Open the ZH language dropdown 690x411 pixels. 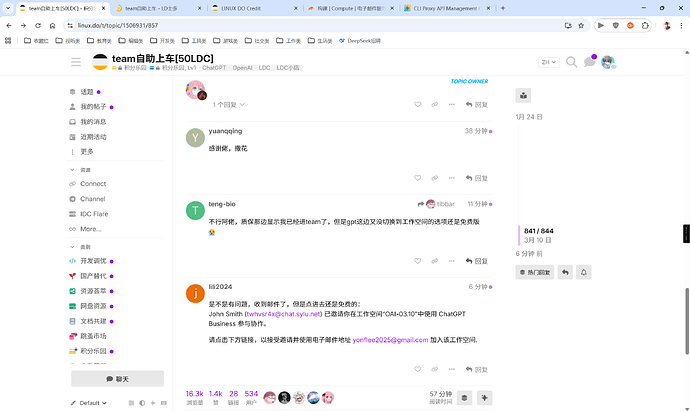tap(548, 62)
